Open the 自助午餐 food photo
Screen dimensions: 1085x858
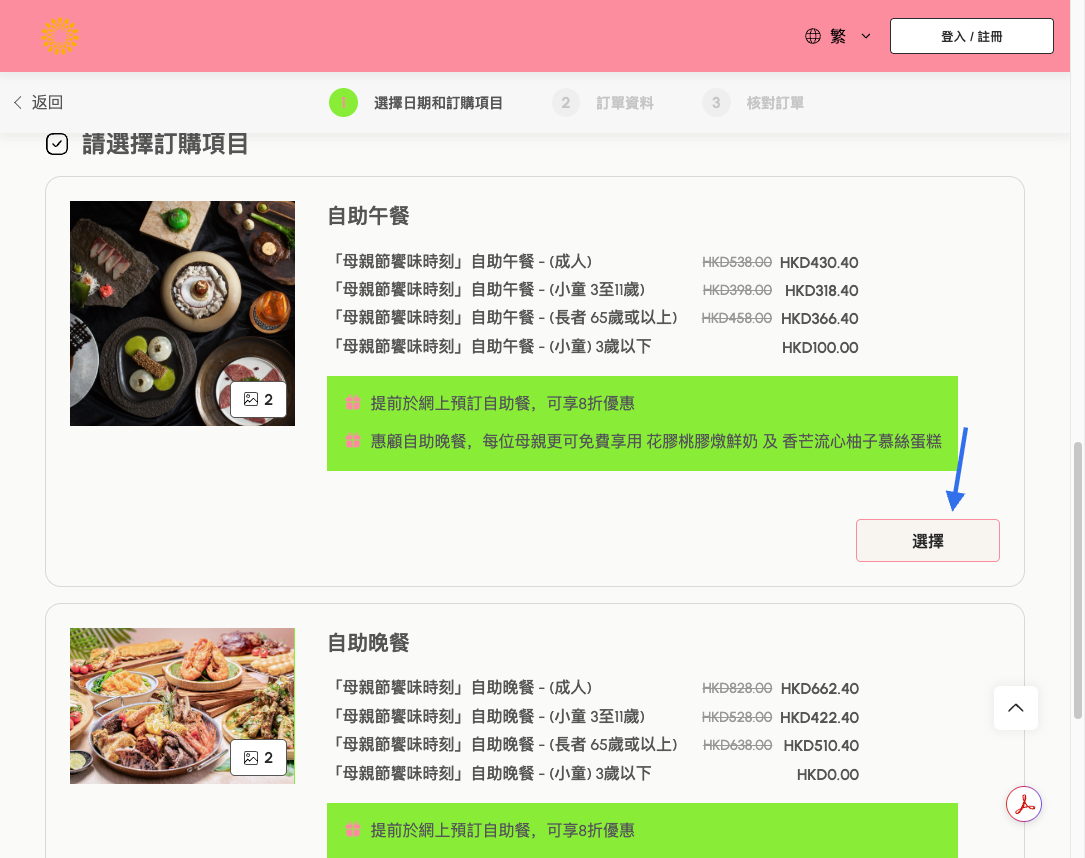[x=182, y=313]
